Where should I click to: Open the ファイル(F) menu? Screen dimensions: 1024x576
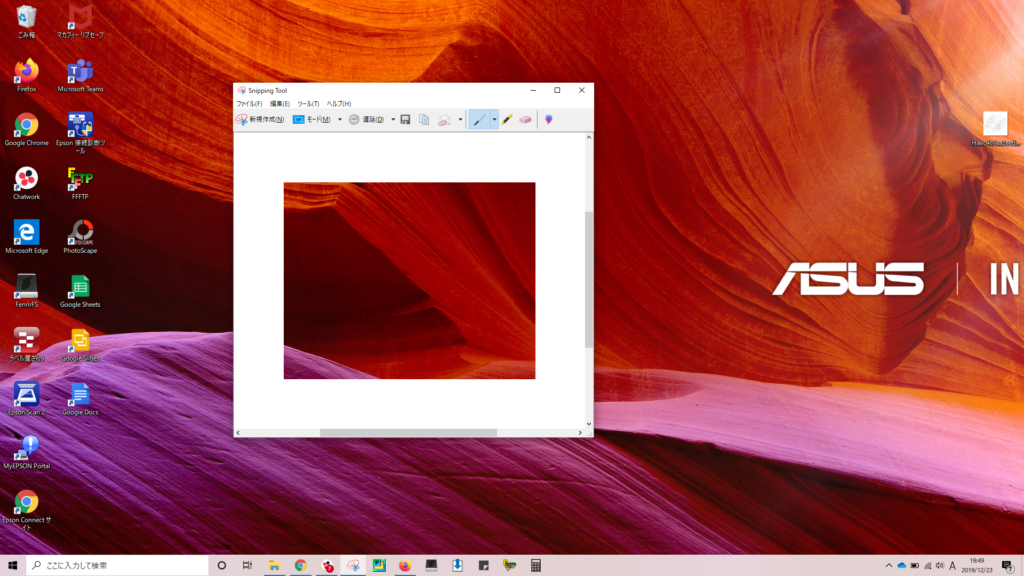pyautogui.click(x=249, y=104)
